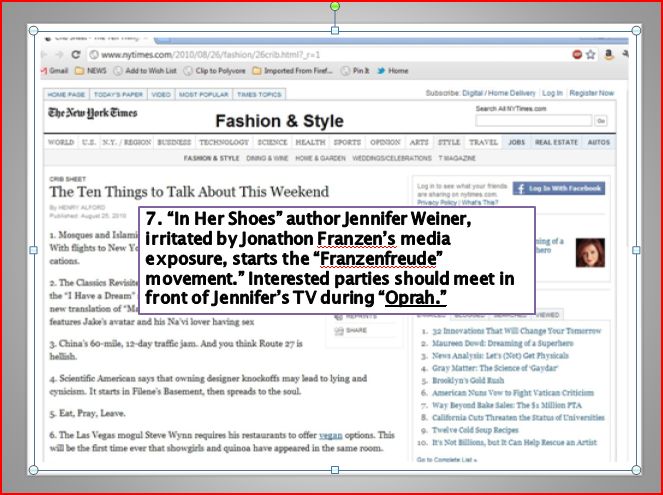Go to the OPINION section
This screenshot has width=663, height=495.
[x=385, y=142]
